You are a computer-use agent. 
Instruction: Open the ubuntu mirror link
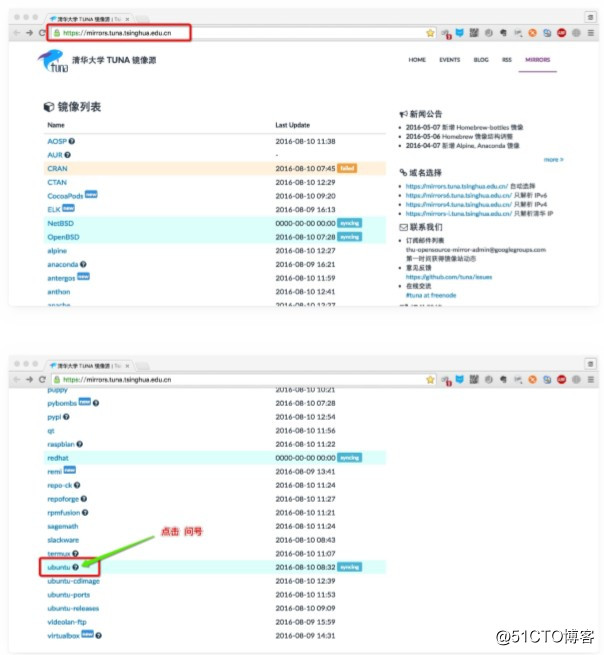[58, 567]
